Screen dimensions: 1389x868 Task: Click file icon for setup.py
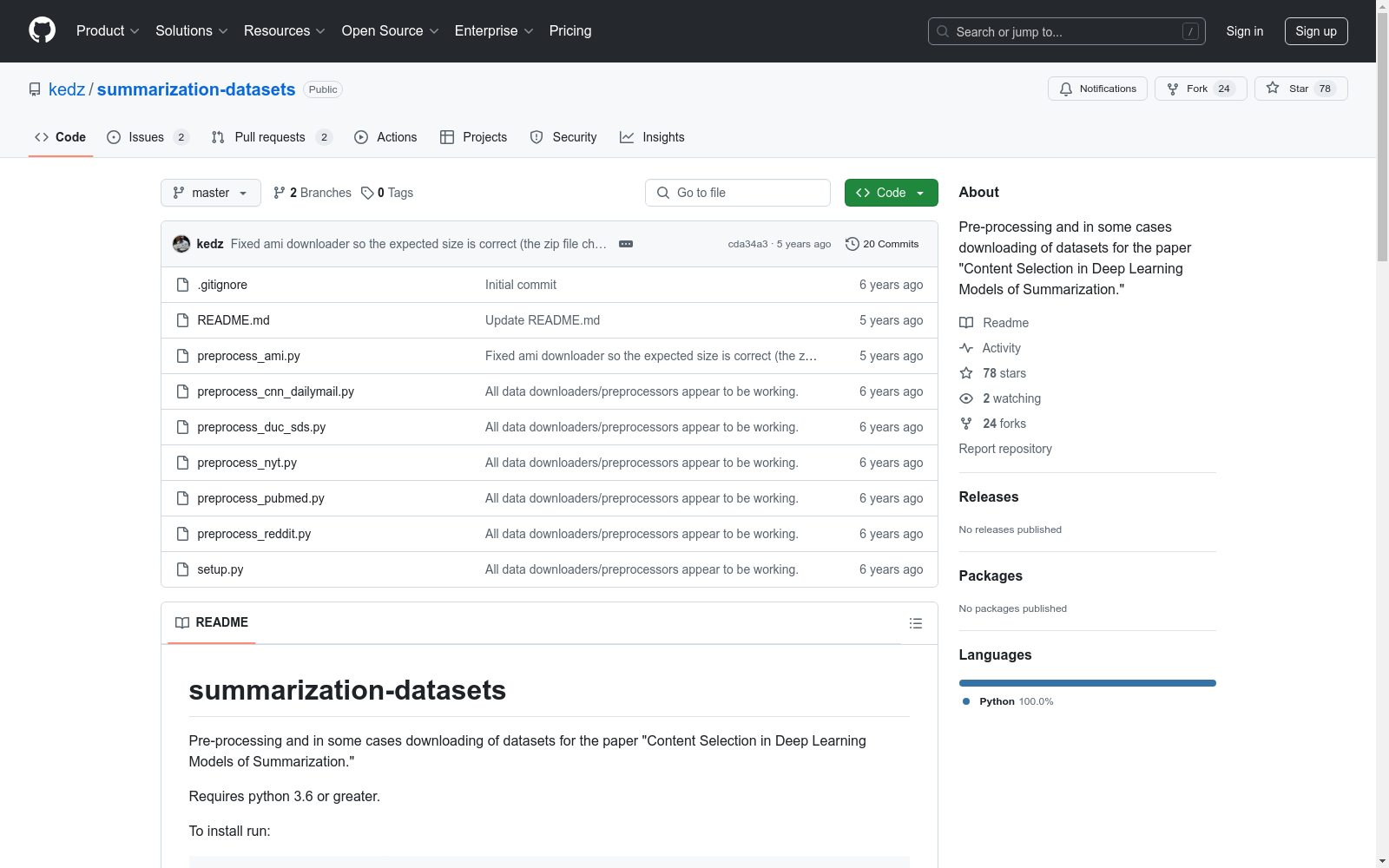[182, 569]
